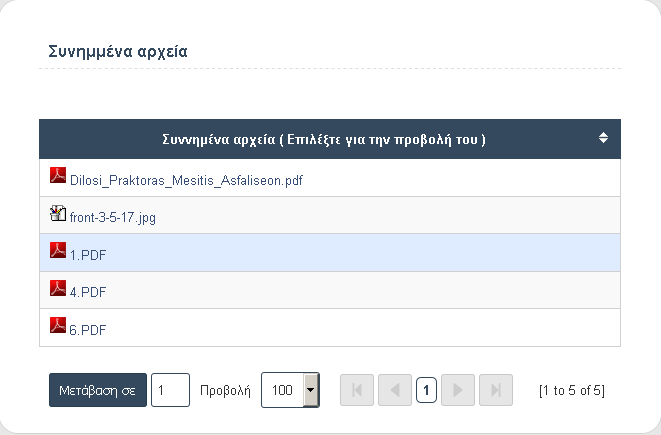
Task: Toggle sort arrows in table header
Action: pos(603,137)
